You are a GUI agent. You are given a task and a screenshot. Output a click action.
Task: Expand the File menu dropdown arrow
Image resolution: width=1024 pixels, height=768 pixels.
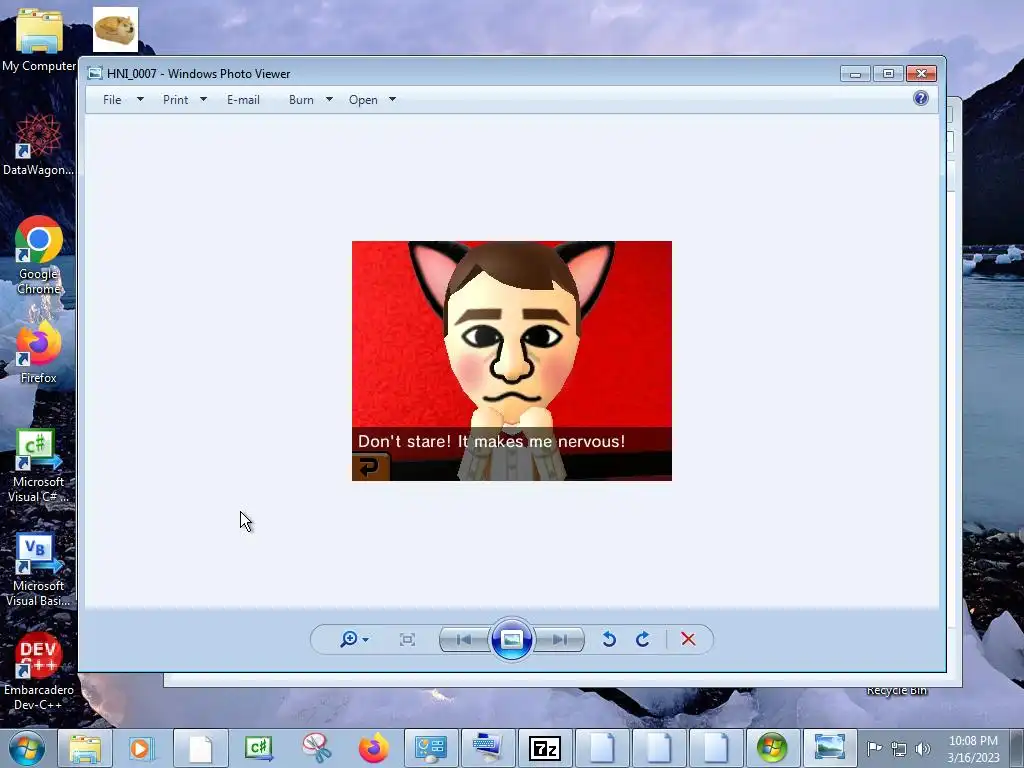pyautogui.click(x=140, y=99)
